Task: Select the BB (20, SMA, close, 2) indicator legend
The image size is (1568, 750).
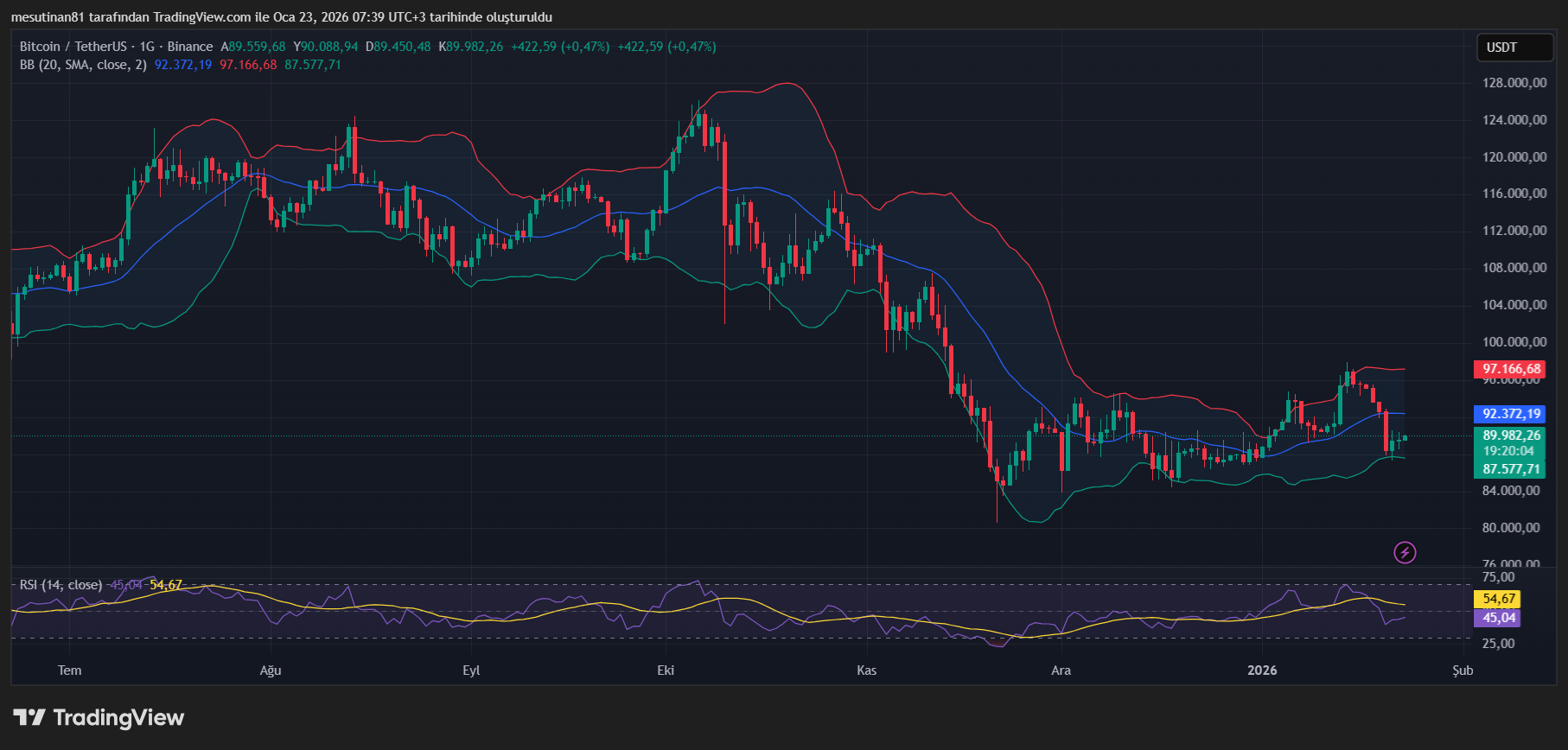Action: tap(83, 65)
